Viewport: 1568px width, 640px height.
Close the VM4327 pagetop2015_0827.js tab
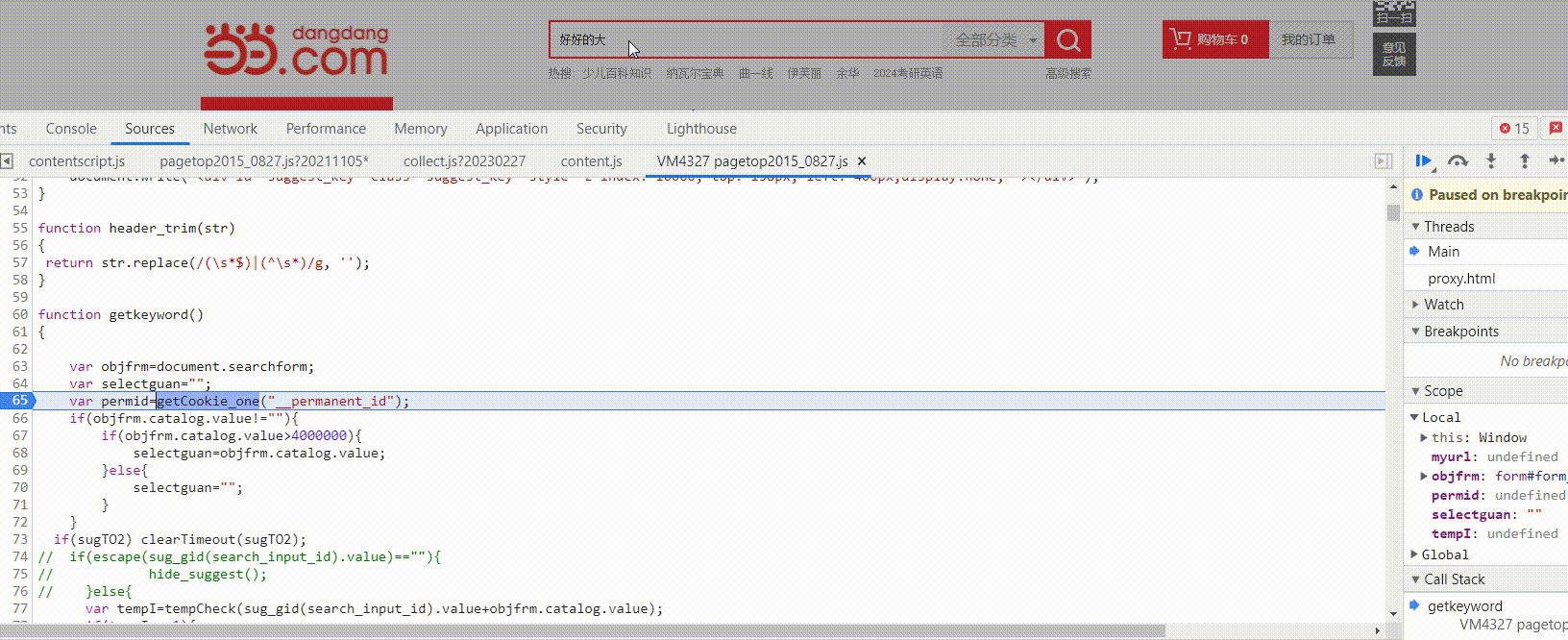coord(862,160)
